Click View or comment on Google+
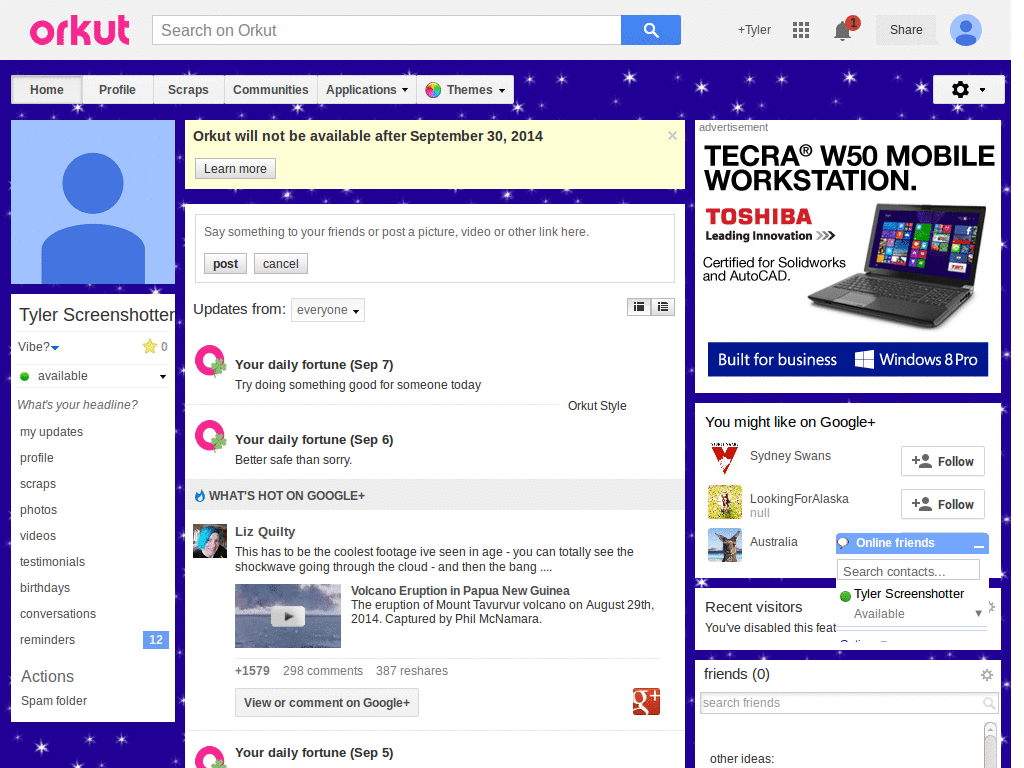1024x768 pixels. [327, 703]
